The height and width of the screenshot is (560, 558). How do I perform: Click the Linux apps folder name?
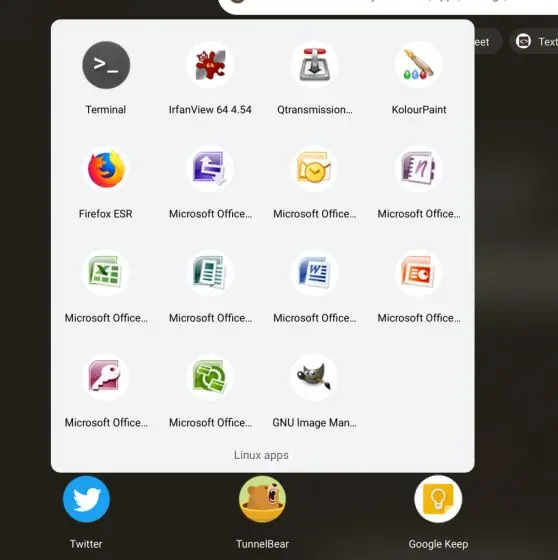pyautogui.click(x=261, y=455)
